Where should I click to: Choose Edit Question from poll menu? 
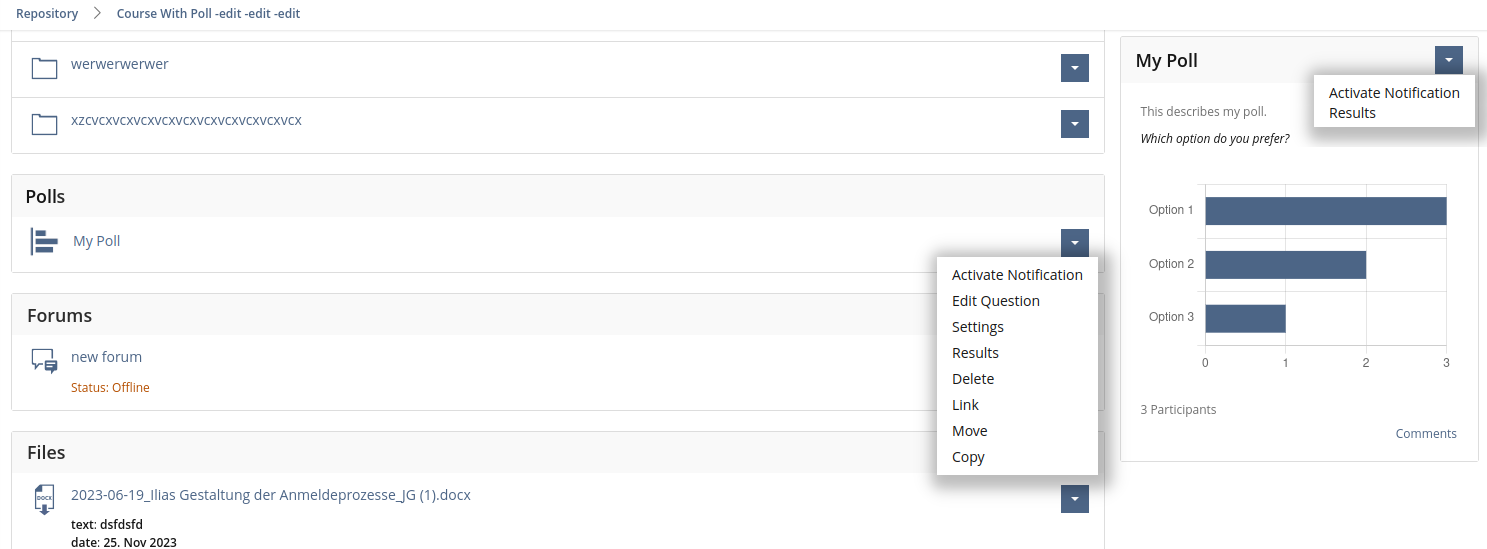(x=995, y=301)
